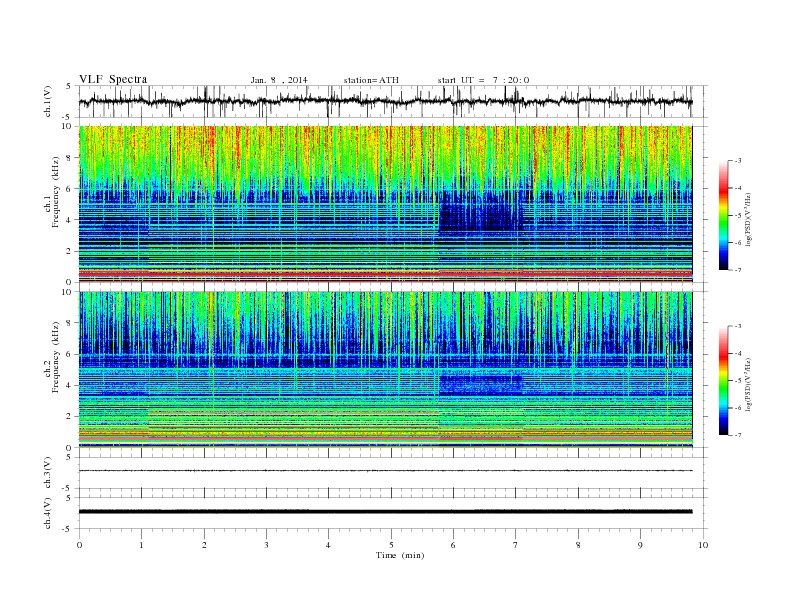Click the ch.4 thick voltage trace band
The image size is (792, 612).
386,512
